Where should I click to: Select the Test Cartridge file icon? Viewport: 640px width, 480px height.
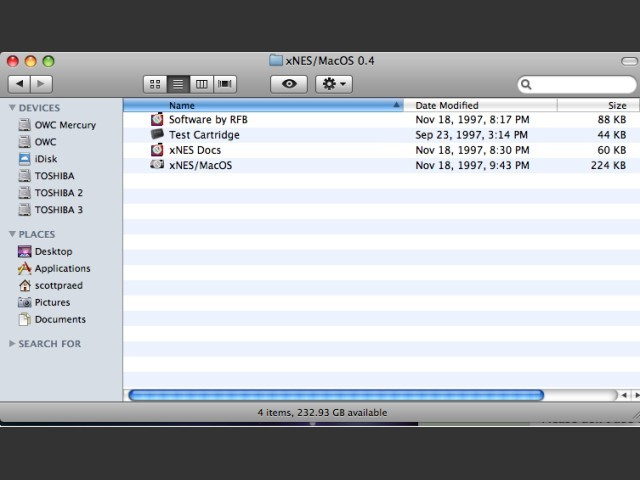coord(157,135)
